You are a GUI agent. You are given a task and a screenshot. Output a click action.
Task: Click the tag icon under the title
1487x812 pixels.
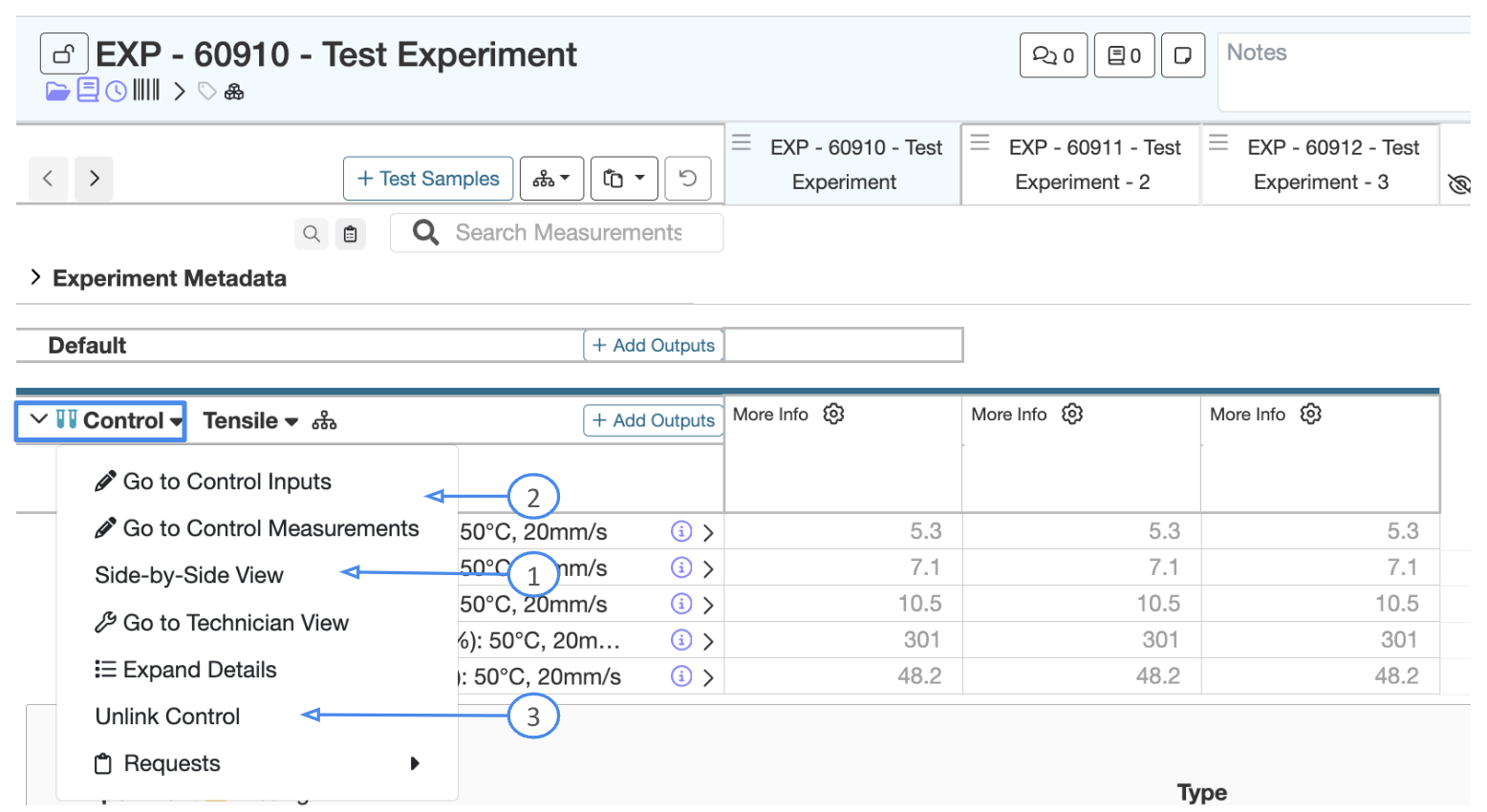pos(207,92)
